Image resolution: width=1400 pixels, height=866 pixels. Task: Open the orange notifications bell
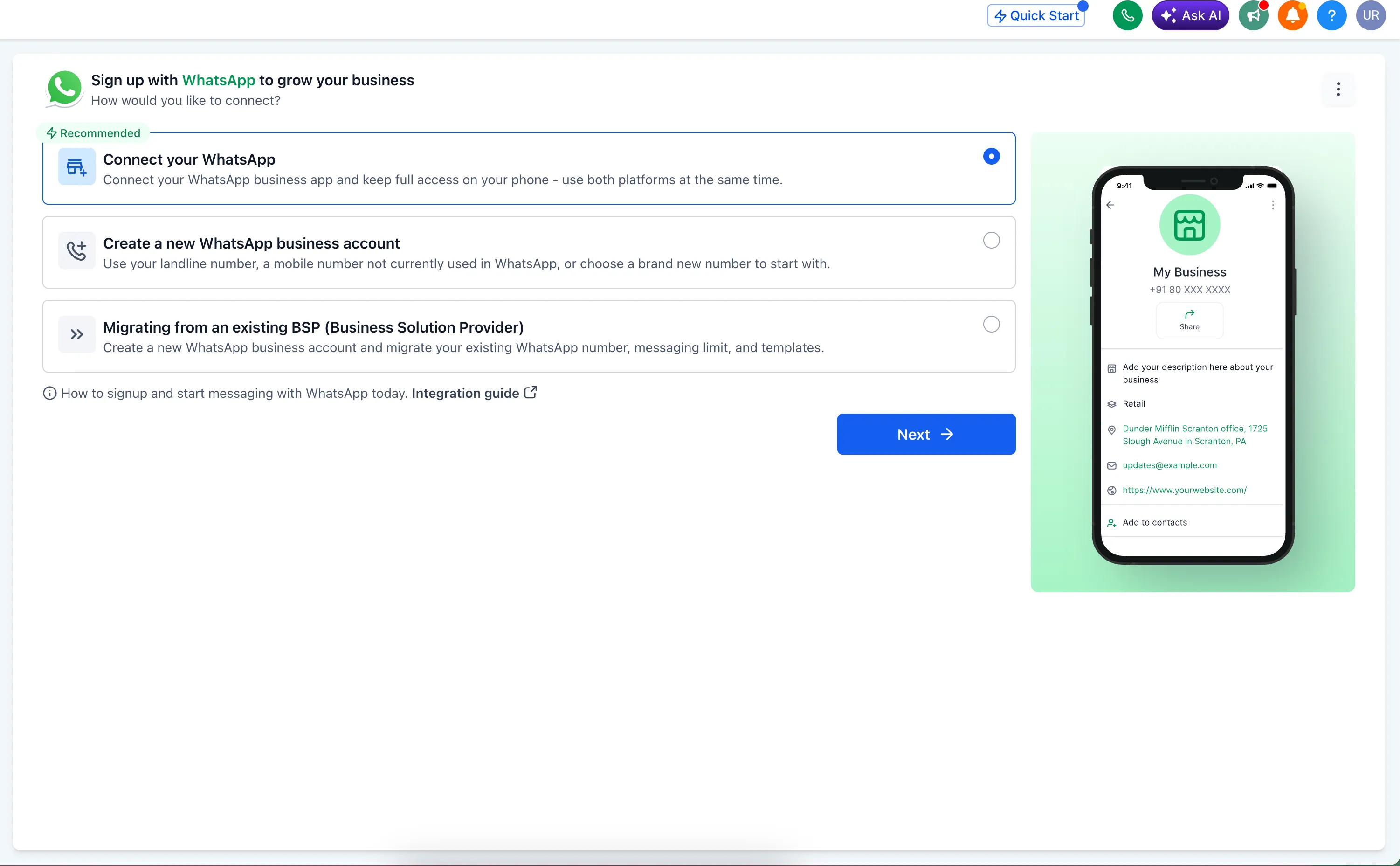coord(1292,15)
